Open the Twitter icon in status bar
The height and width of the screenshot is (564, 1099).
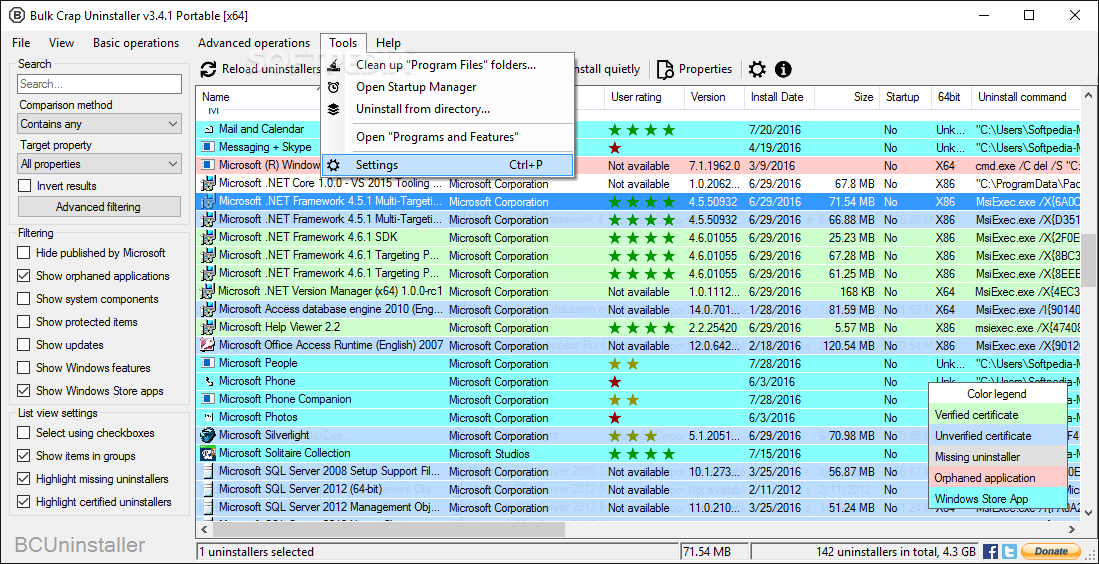[x=1009, y=551]
